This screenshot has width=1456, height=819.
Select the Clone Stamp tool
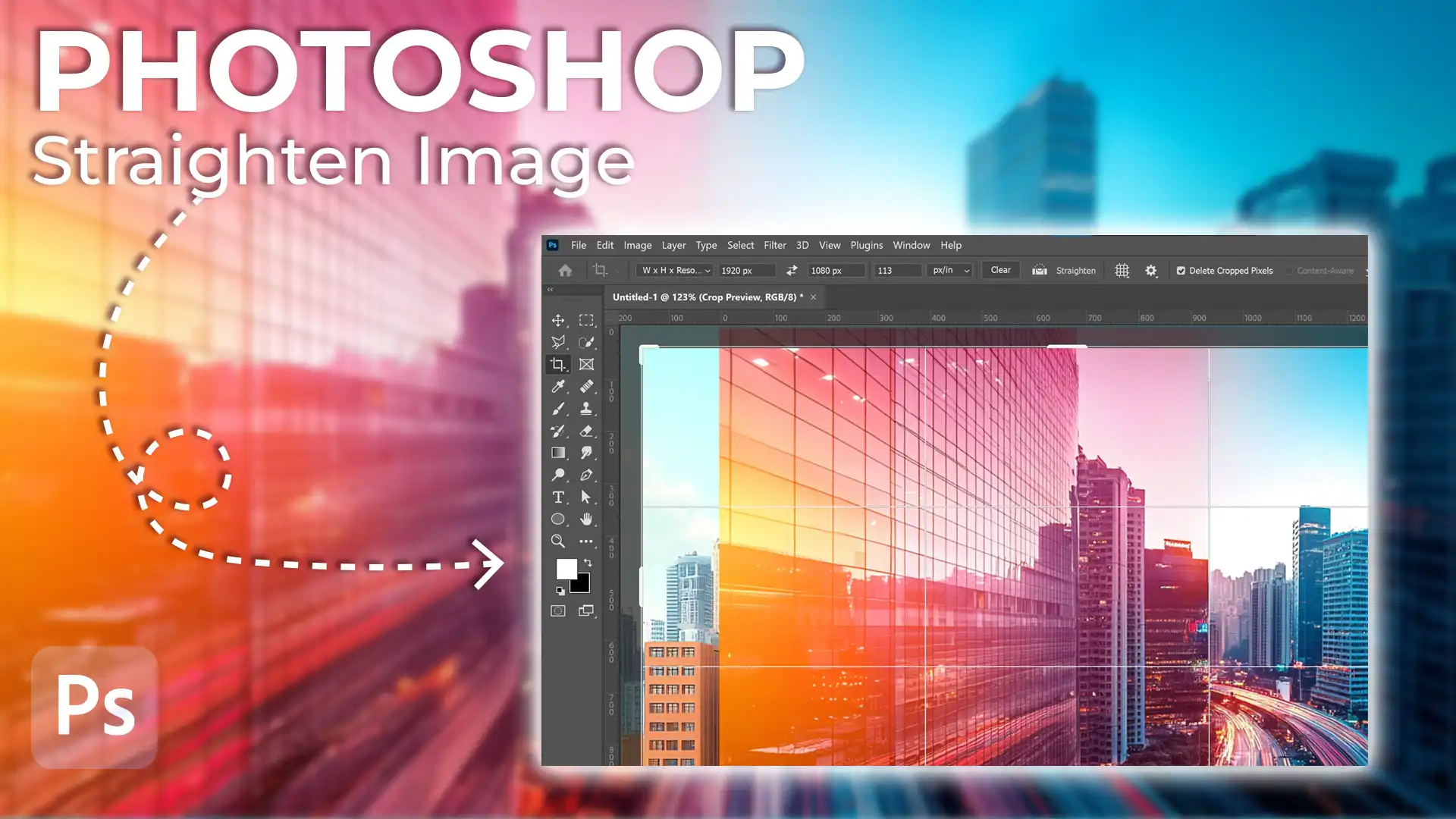click(586, 409)
